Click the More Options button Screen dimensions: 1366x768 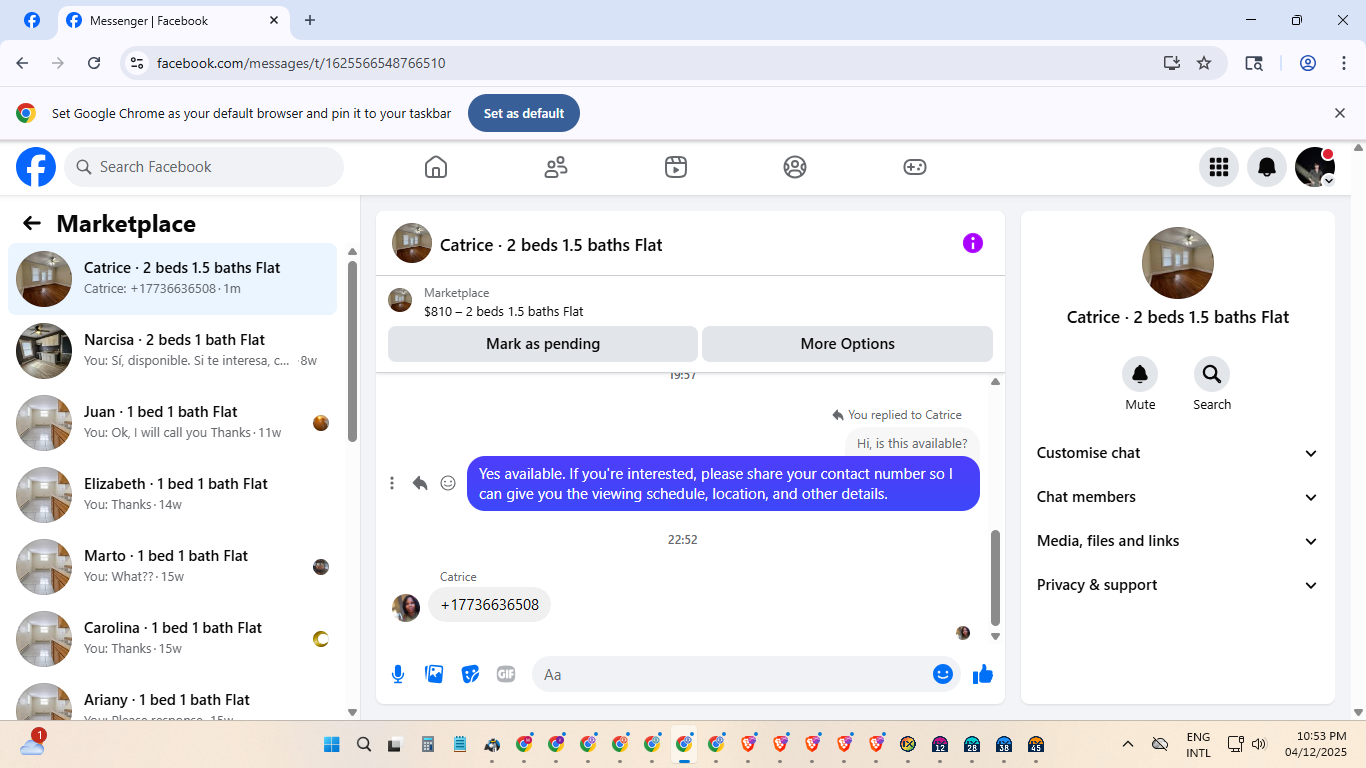point(848,344)
